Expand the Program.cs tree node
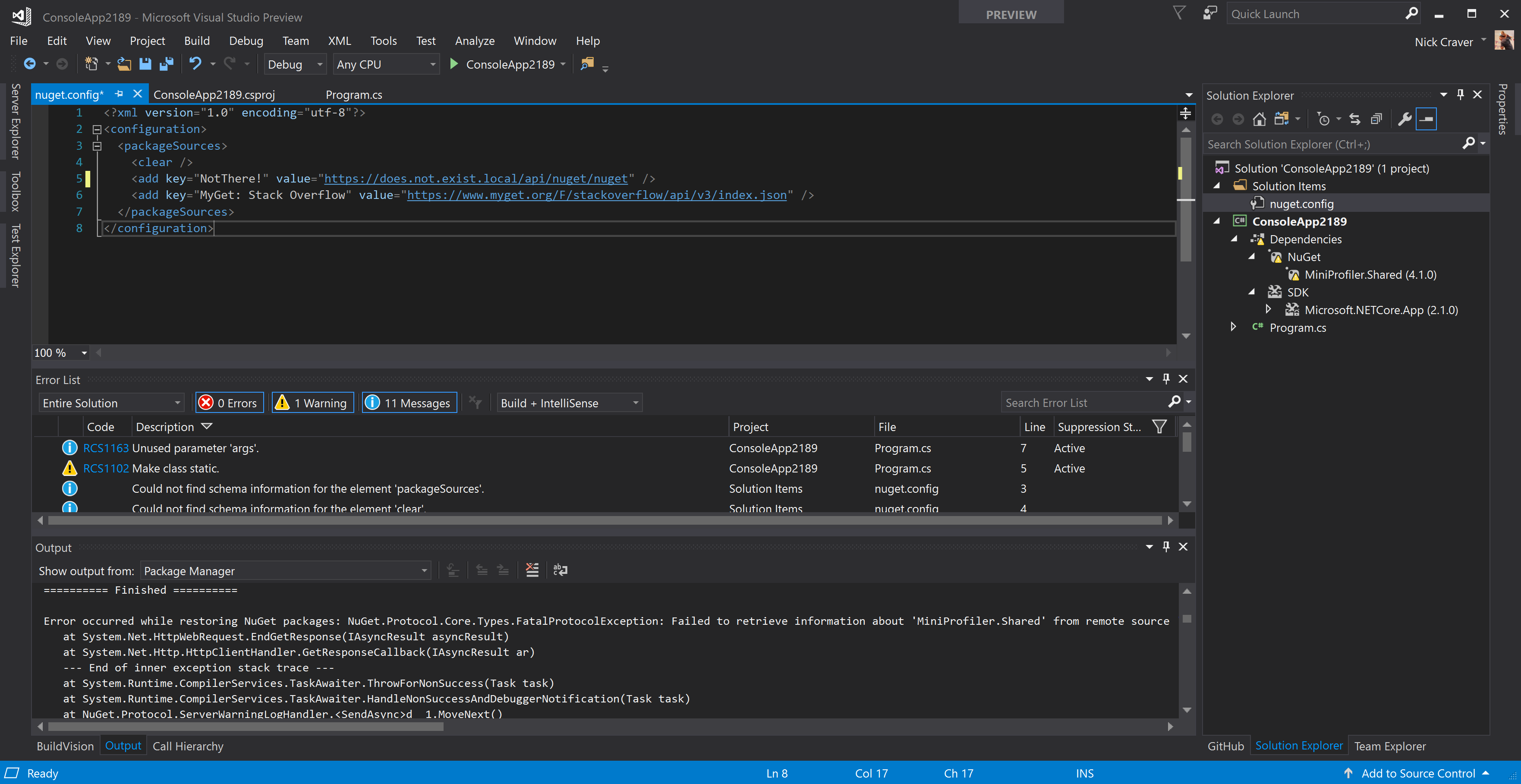 [x=1233, y=327]
